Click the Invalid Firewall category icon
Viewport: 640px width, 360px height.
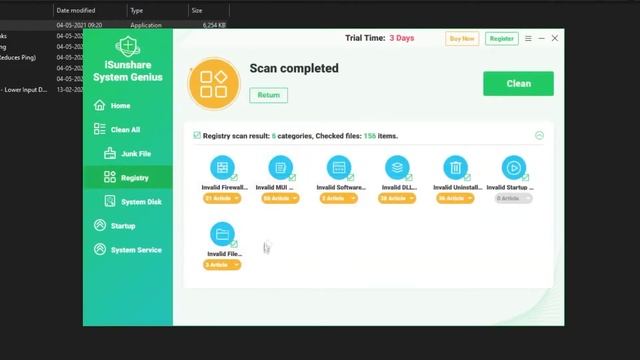[x=222, y=167]
